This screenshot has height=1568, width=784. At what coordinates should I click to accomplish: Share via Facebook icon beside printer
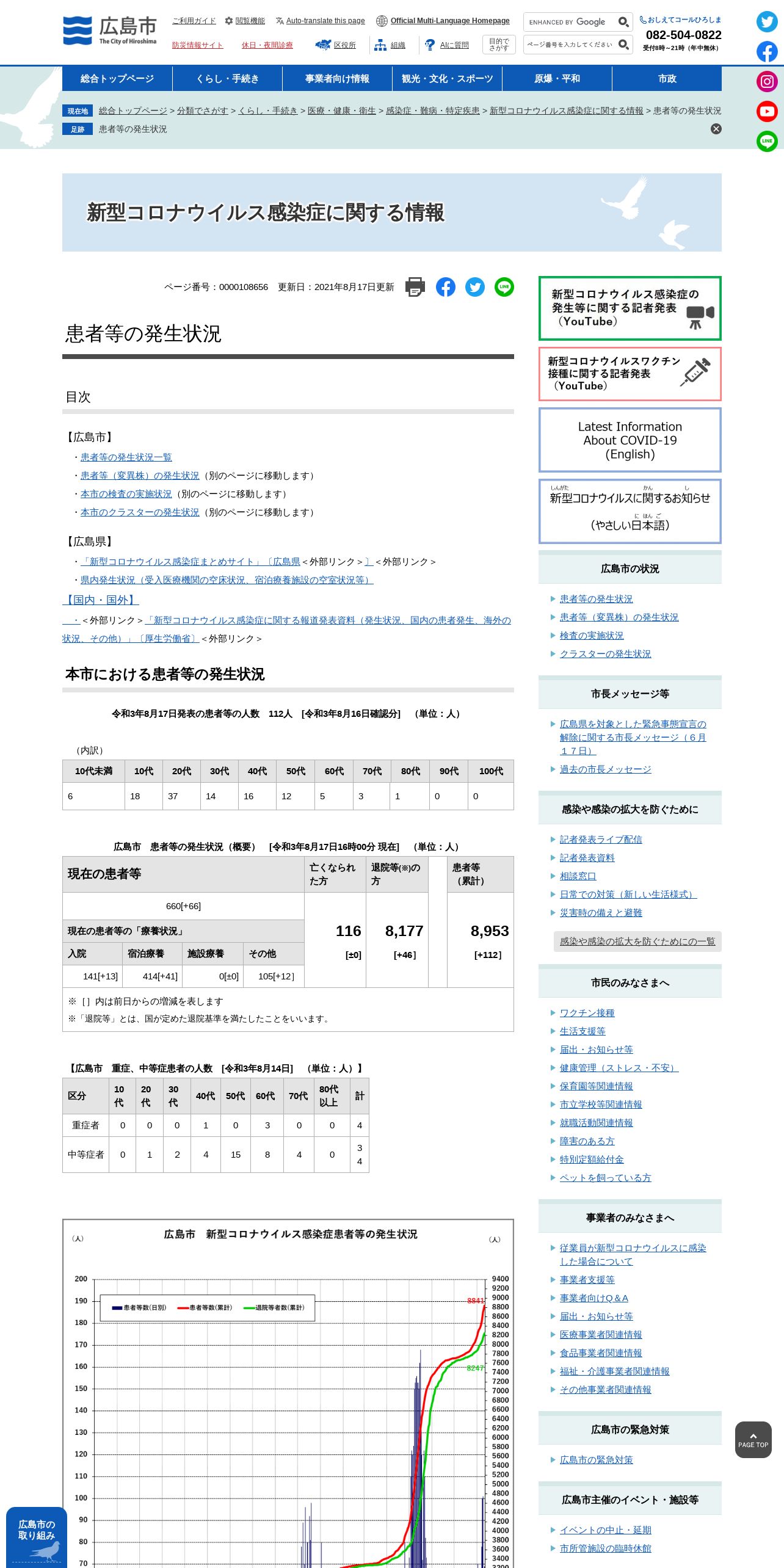coord(446,287)
